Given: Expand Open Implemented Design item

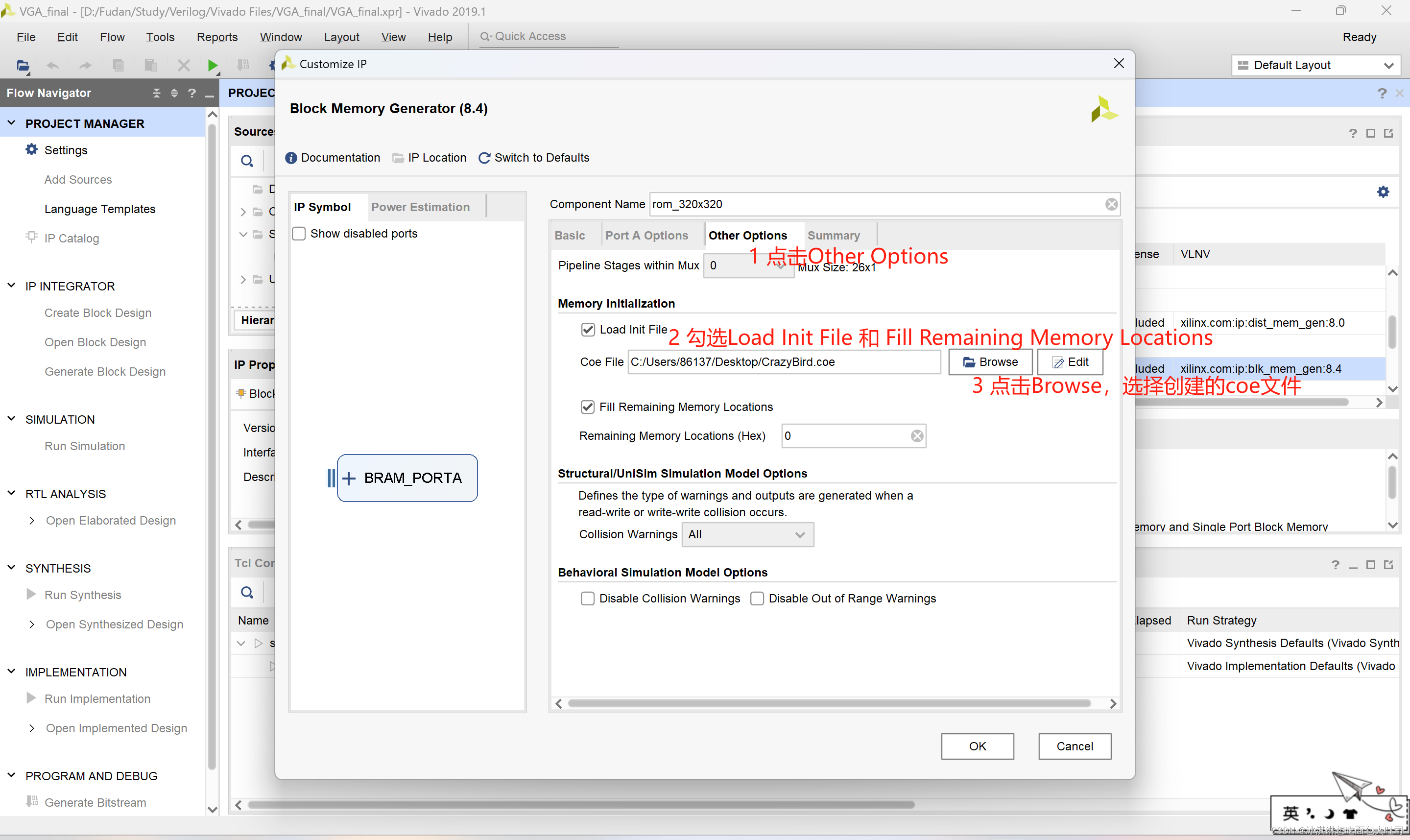Looking at the screenshot, I should tap(32, 728).
